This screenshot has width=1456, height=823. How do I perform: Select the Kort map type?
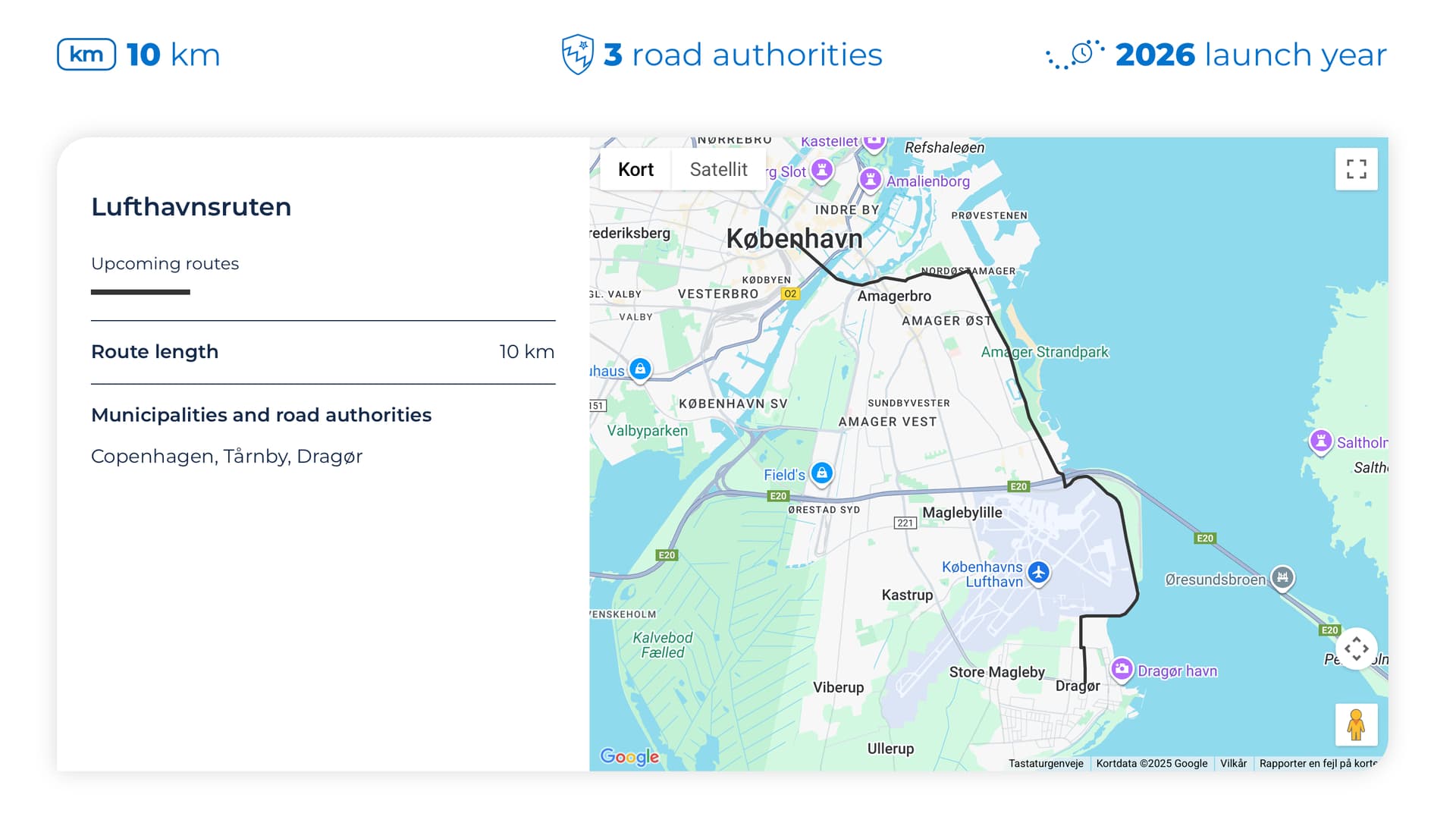click(x=635, y=169)
